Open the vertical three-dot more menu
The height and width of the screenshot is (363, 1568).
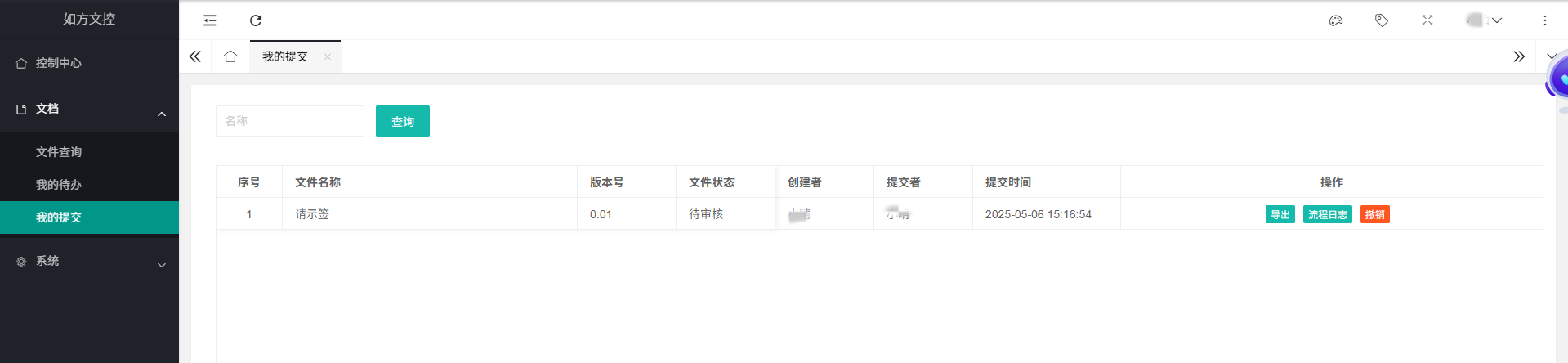click(1545, 20)
